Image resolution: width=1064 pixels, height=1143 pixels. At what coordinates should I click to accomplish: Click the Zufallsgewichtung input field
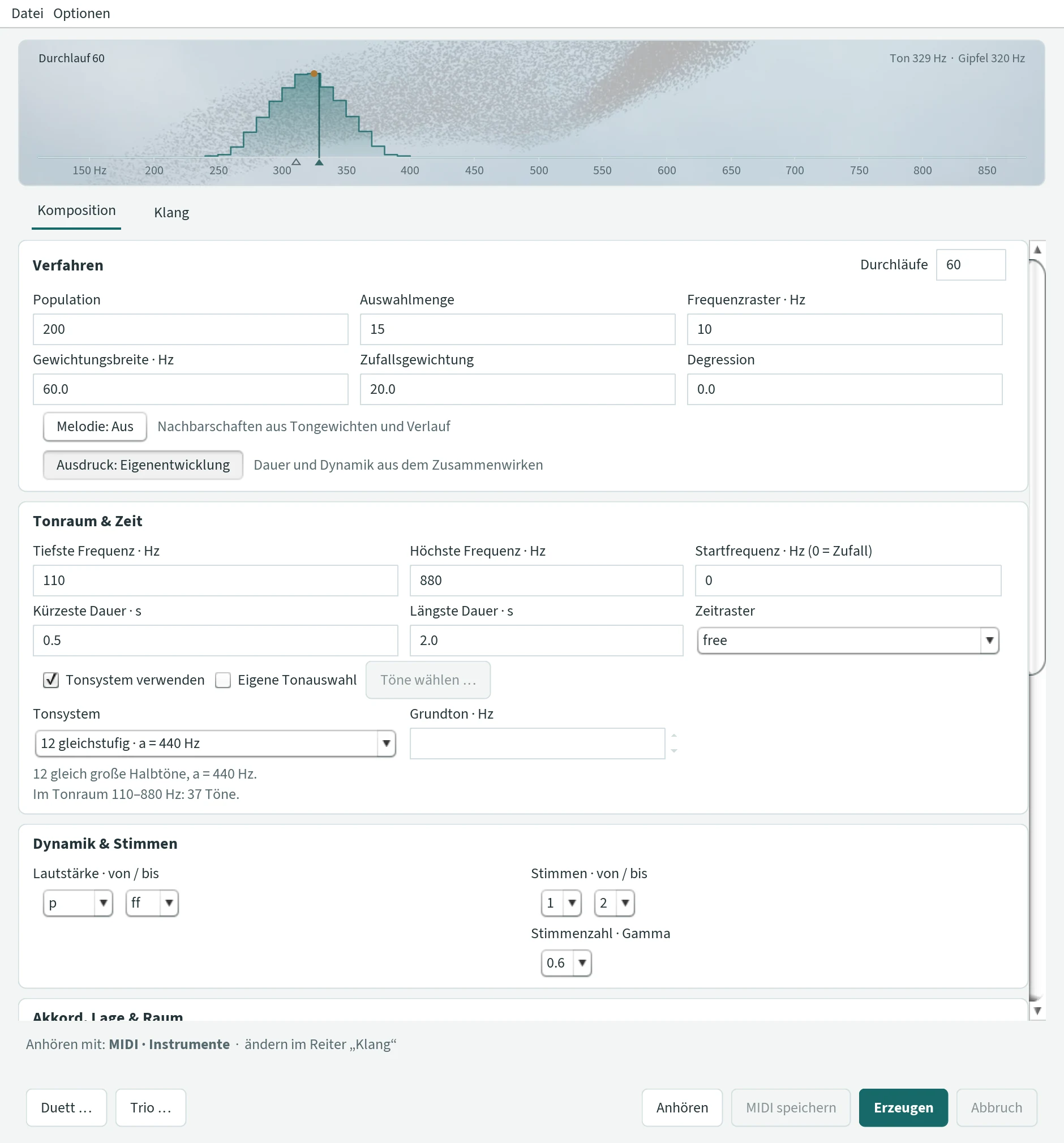click(x=518, y=389)
